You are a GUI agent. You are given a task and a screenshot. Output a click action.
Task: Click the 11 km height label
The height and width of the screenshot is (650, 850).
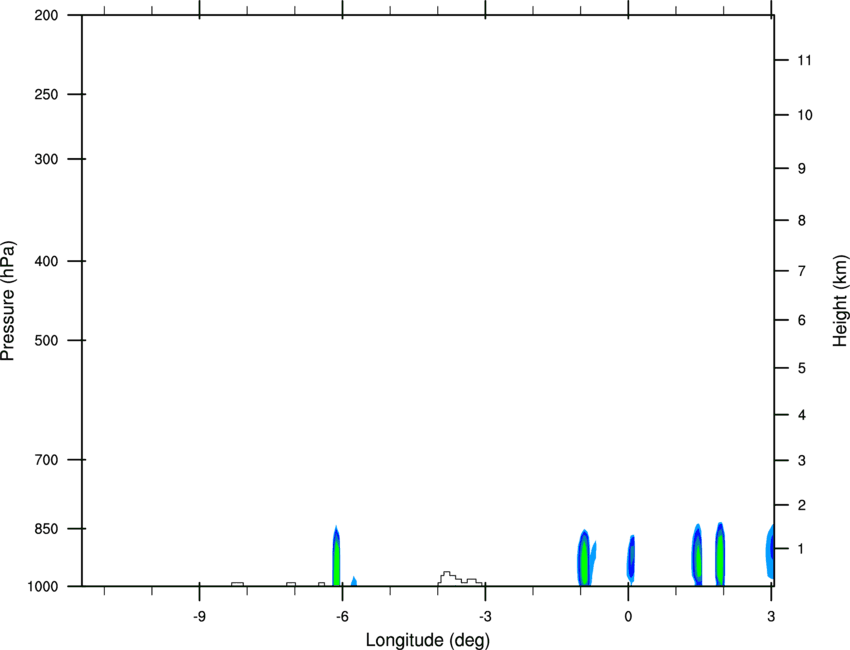point(804,60)
